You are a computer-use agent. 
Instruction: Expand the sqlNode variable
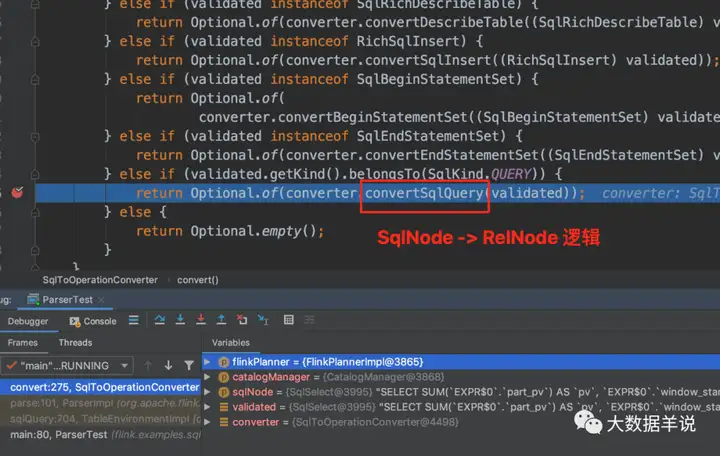207,392
